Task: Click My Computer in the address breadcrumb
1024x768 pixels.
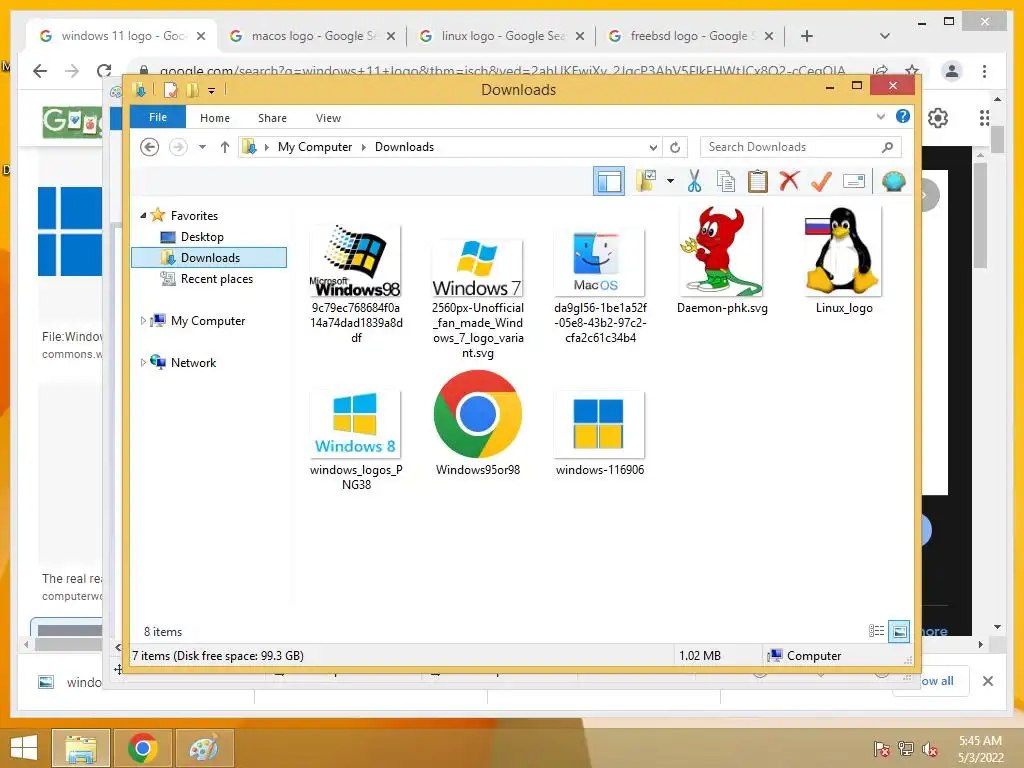Action: pyautogui.click(x=315, y=147)
